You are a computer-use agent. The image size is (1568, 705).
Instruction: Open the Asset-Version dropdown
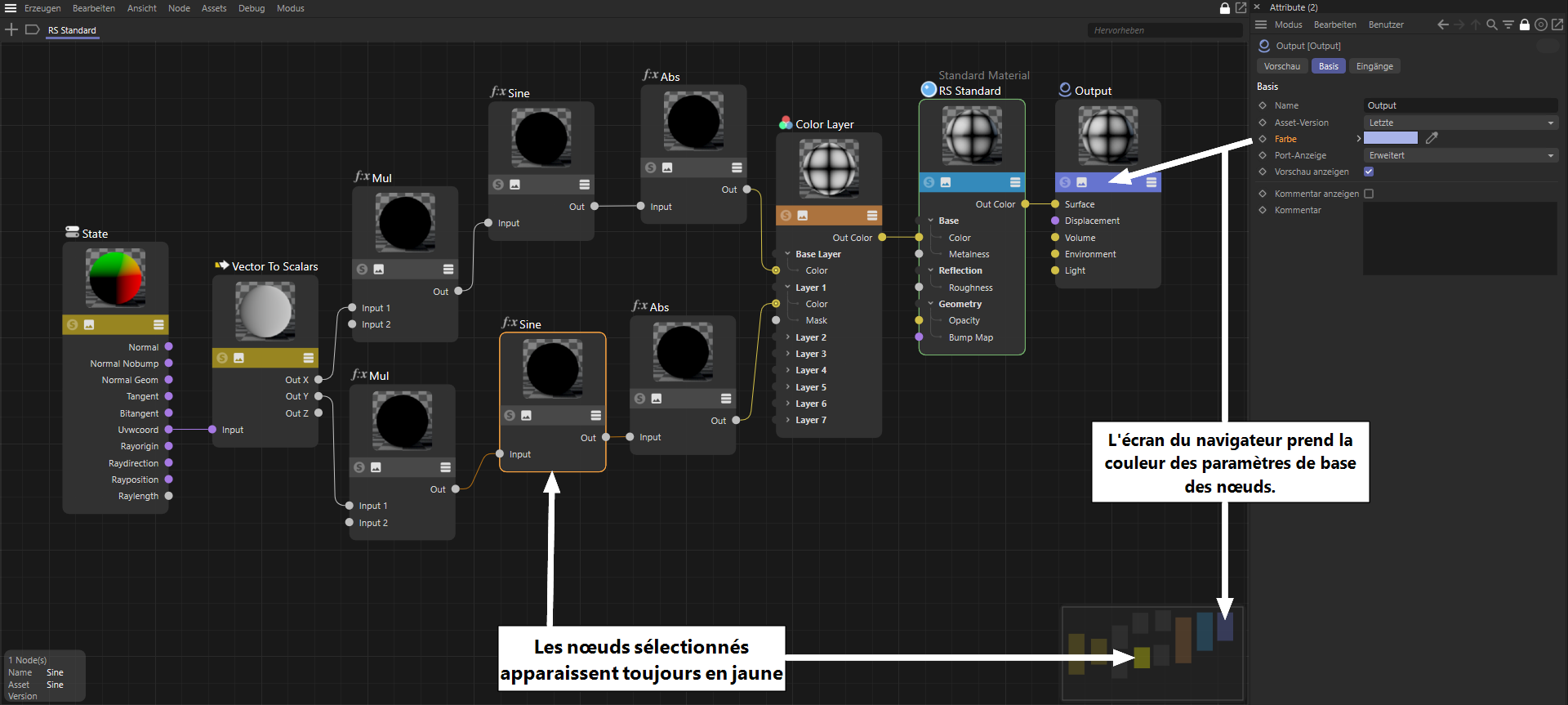(1460, 123)
